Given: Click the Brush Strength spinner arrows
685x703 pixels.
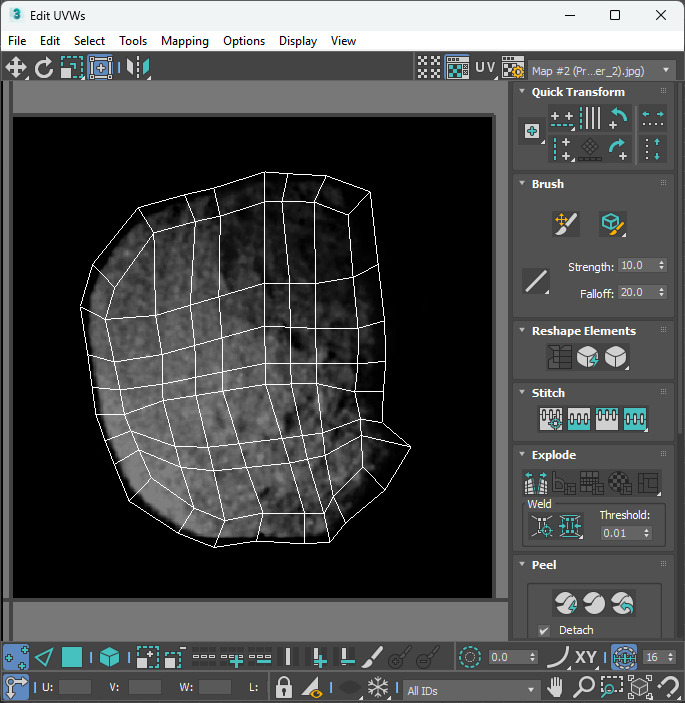Looking at the screenshot, I should pyautogui.click(x=660, y=266).
